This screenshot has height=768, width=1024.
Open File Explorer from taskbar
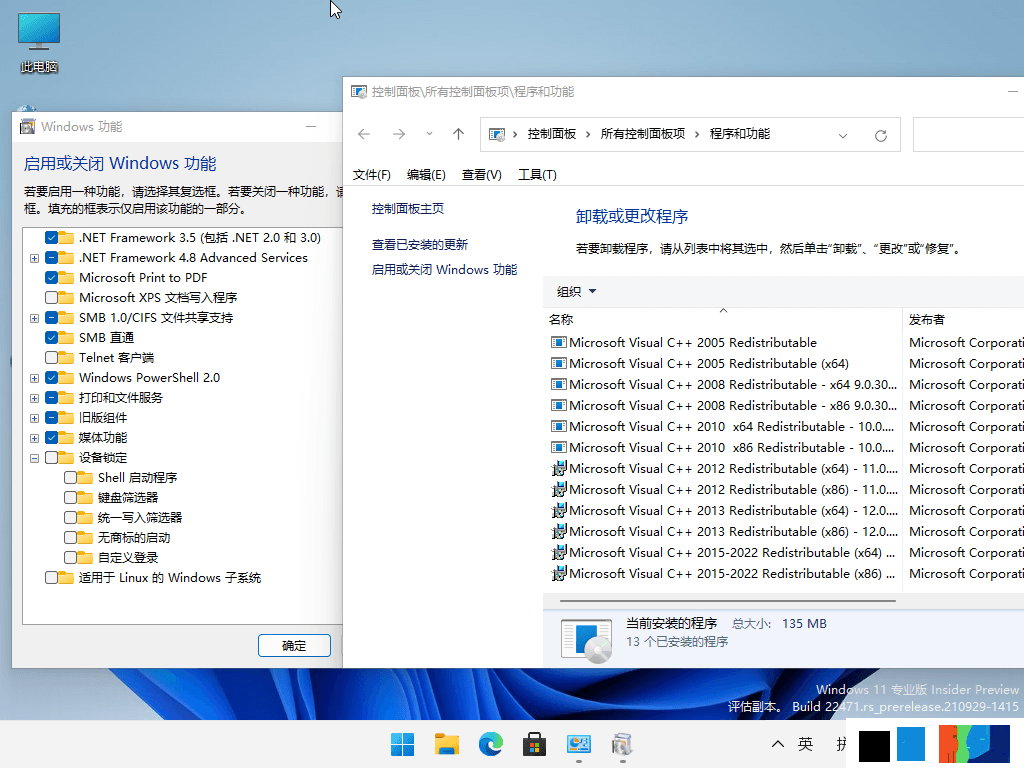447,744
